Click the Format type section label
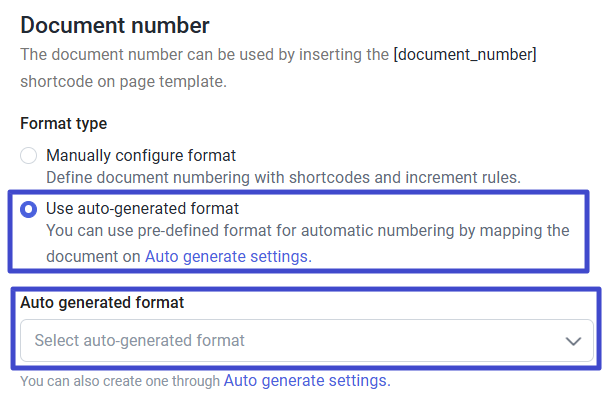This screenshot has width=603, height=402. click(x=63, y=124)
